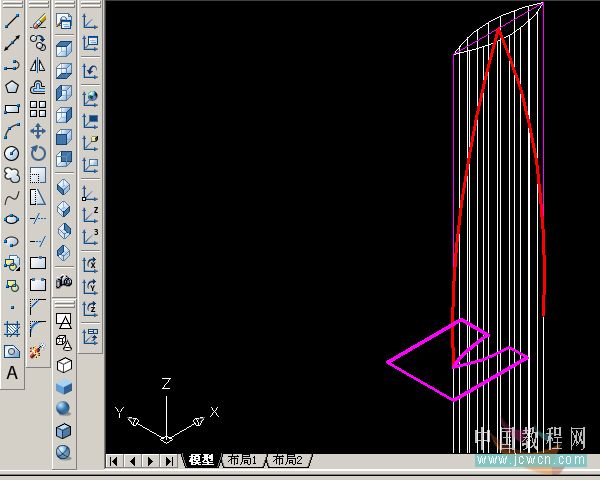Set shading to Gouraud Shaded
The width and height of the screenshot is (600, 480).
64,408
